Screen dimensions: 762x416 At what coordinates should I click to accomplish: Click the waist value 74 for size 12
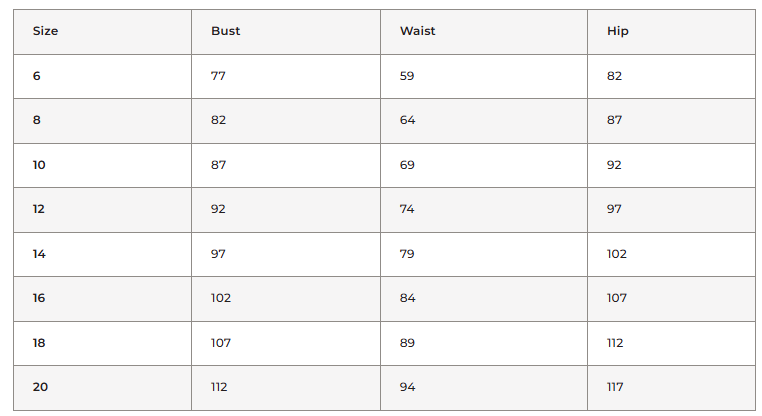(x=407, y=209)
